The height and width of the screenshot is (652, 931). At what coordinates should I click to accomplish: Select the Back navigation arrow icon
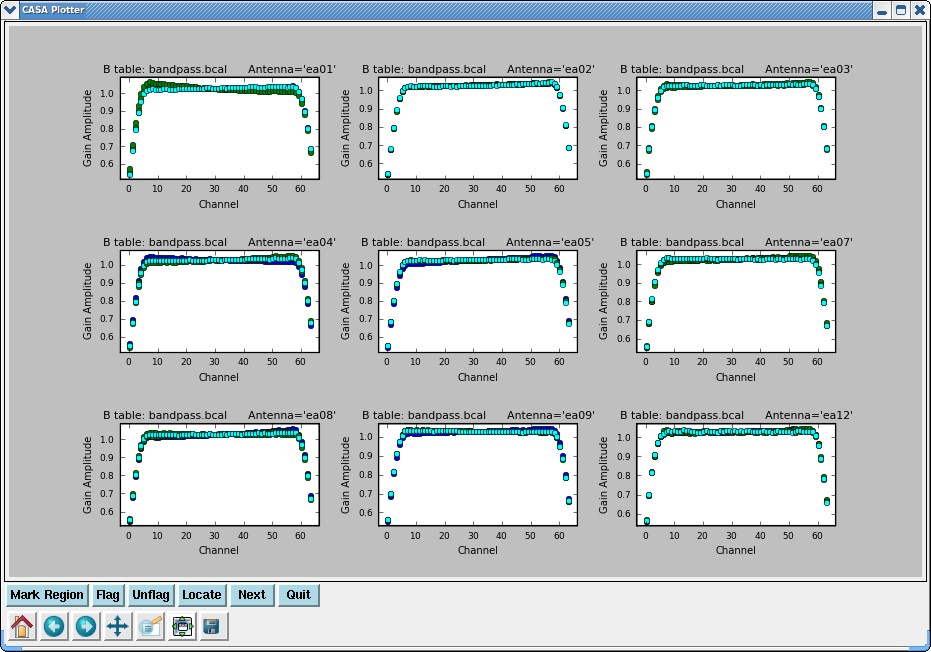point(55,627)
